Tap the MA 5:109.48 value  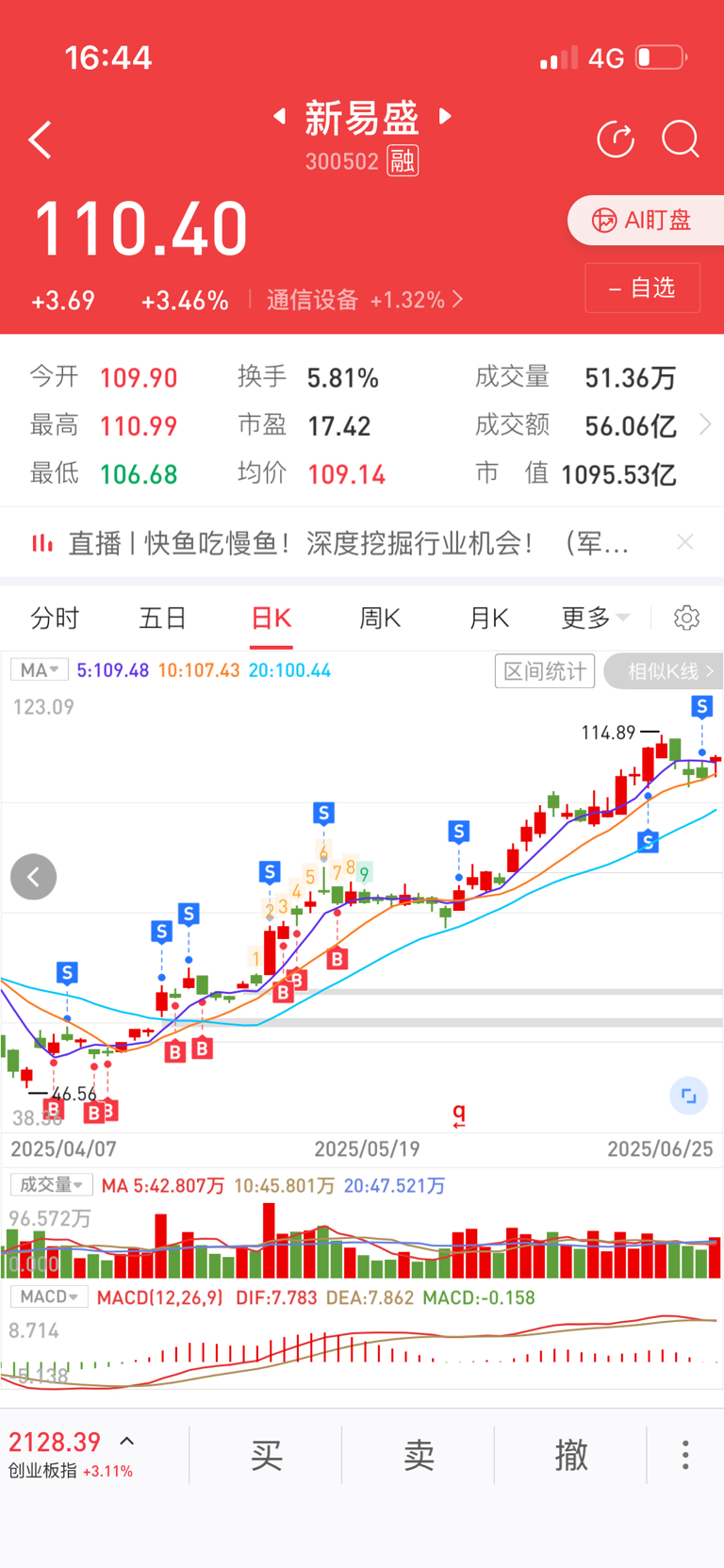pos(113,670)
